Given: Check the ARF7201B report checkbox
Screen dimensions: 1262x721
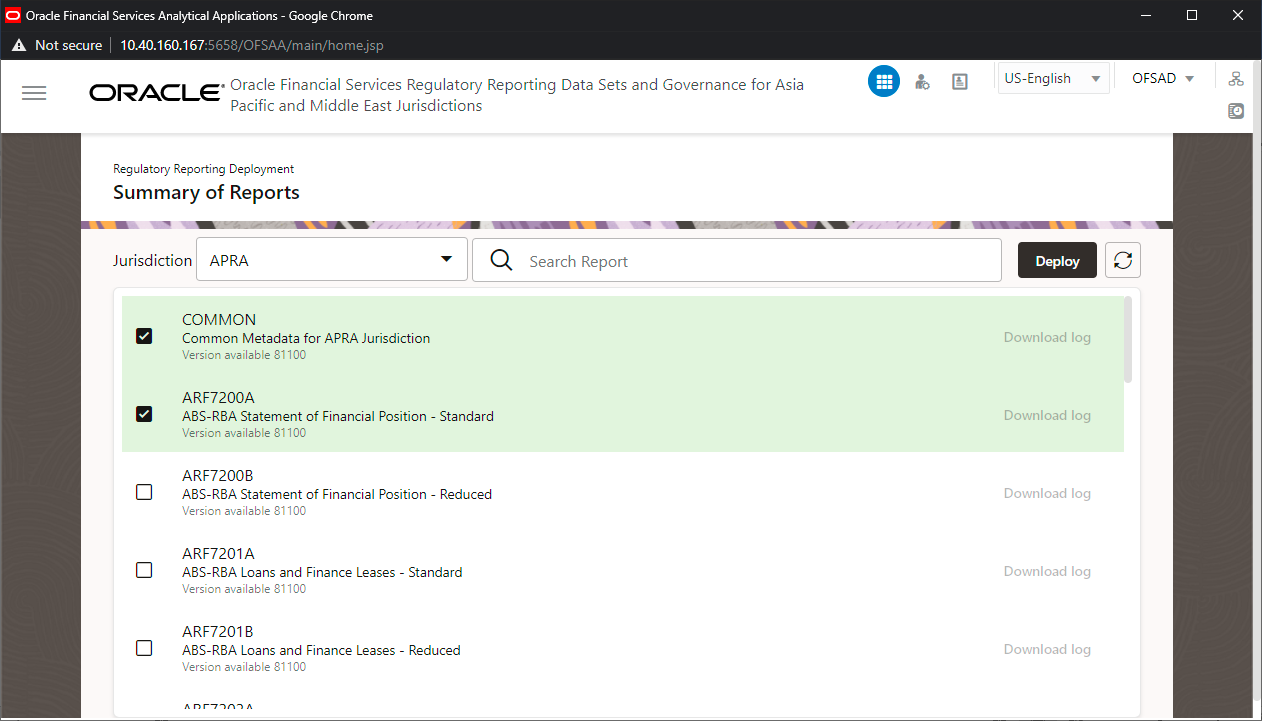Looking at the screenshot, I should [x=144, y=648].
